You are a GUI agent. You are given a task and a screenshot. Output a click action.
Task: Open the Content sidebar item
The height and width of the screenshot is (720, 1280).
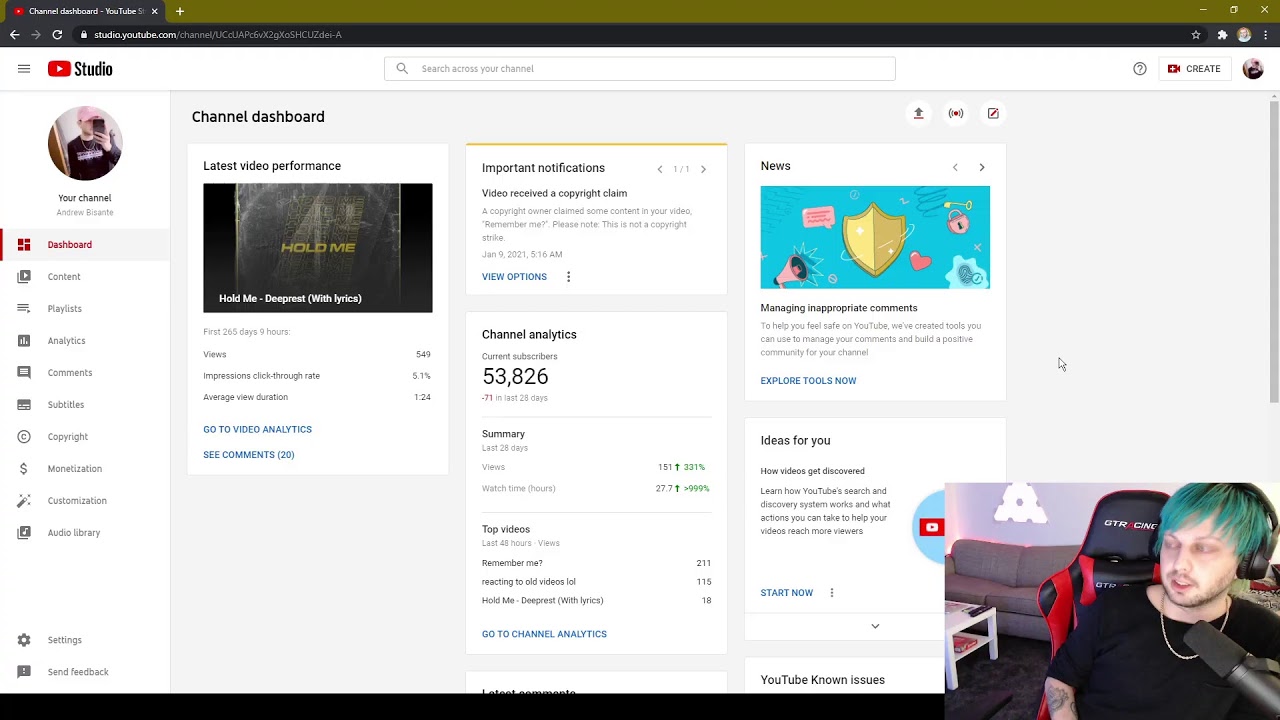click(x=85, y=277)
